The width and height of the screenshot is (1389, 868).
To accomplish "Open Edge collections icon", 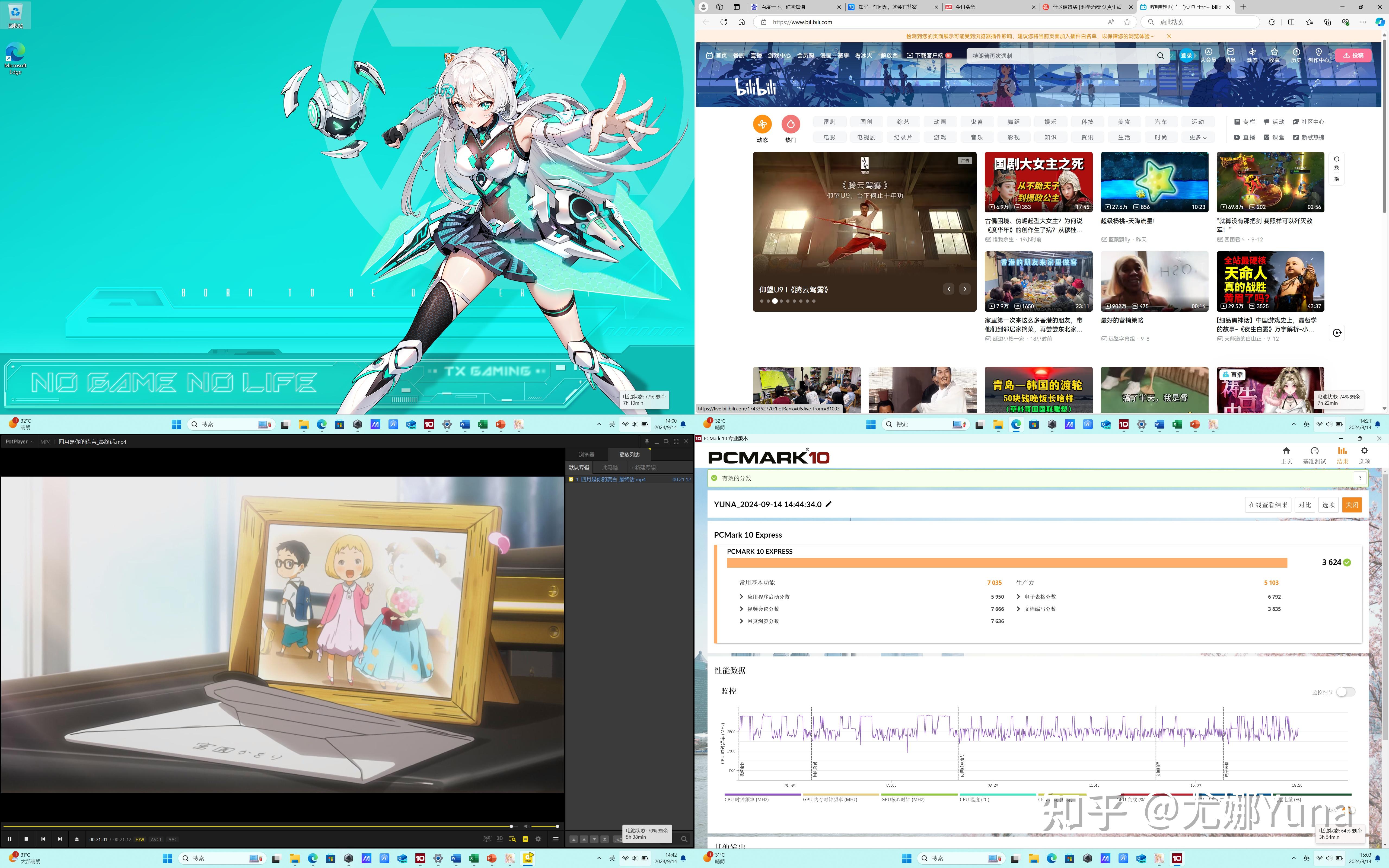I will click(x=1327, y=22).
